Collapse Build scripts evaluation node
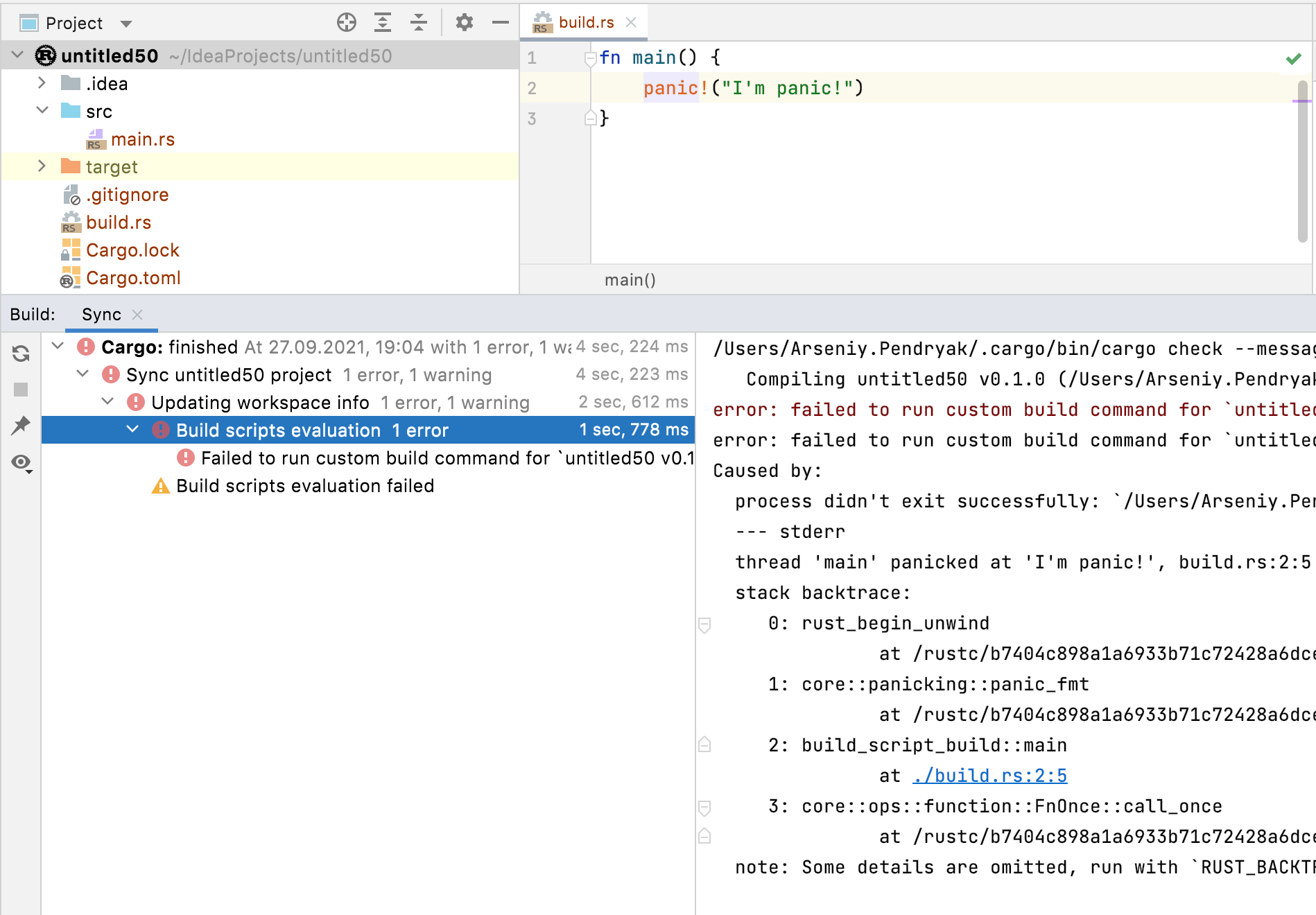This screenshot has height=915, width=1316. tap(133, 429)
